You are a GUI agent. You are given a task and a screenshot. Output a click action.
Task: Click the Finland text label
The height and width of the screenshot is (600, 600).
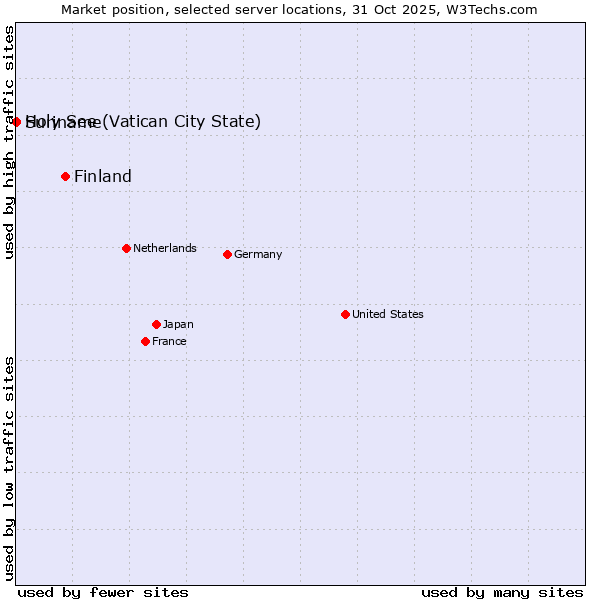click(103, 177)
